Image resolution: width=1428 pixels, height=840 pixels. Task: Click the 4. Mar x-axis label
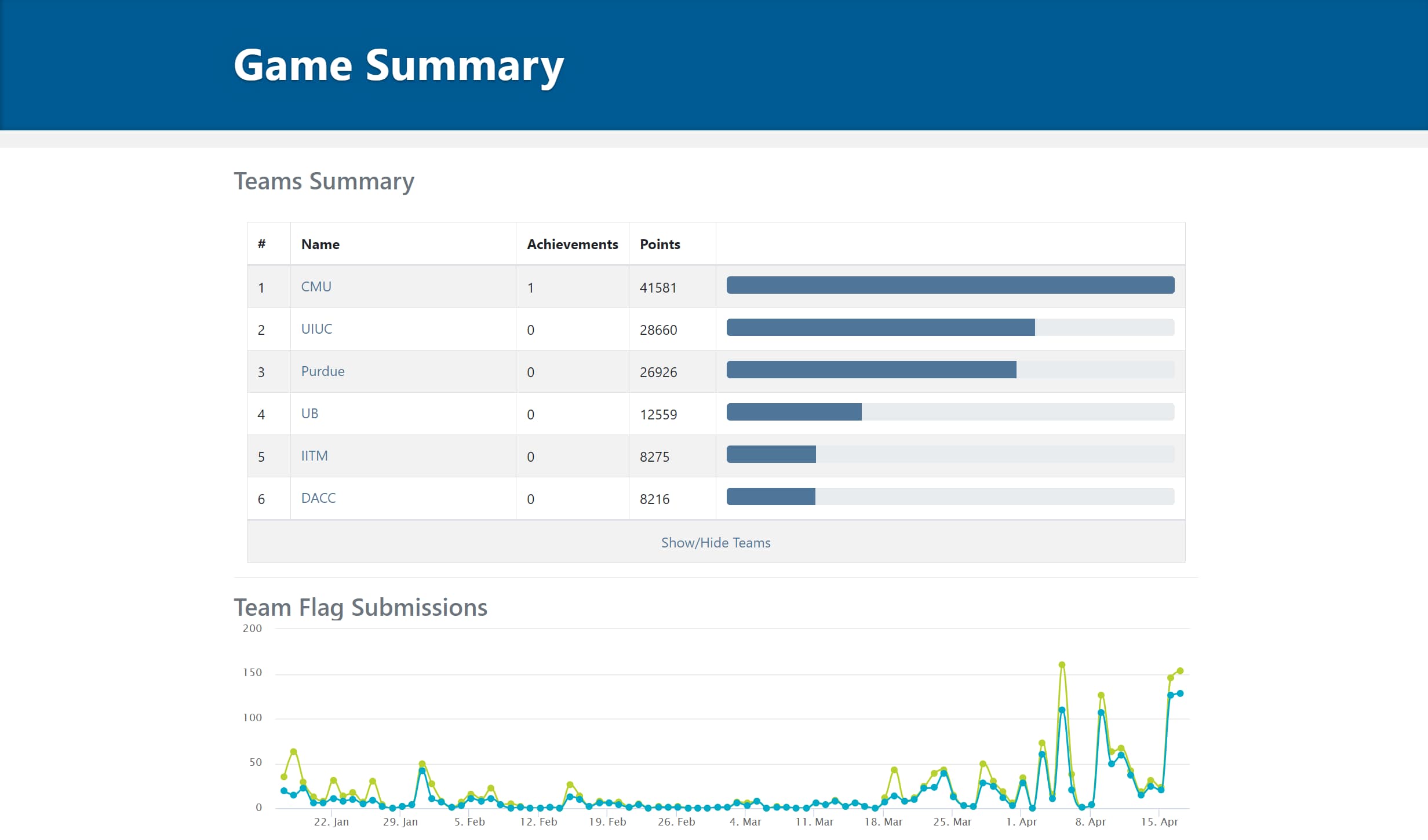coord(745,821)
